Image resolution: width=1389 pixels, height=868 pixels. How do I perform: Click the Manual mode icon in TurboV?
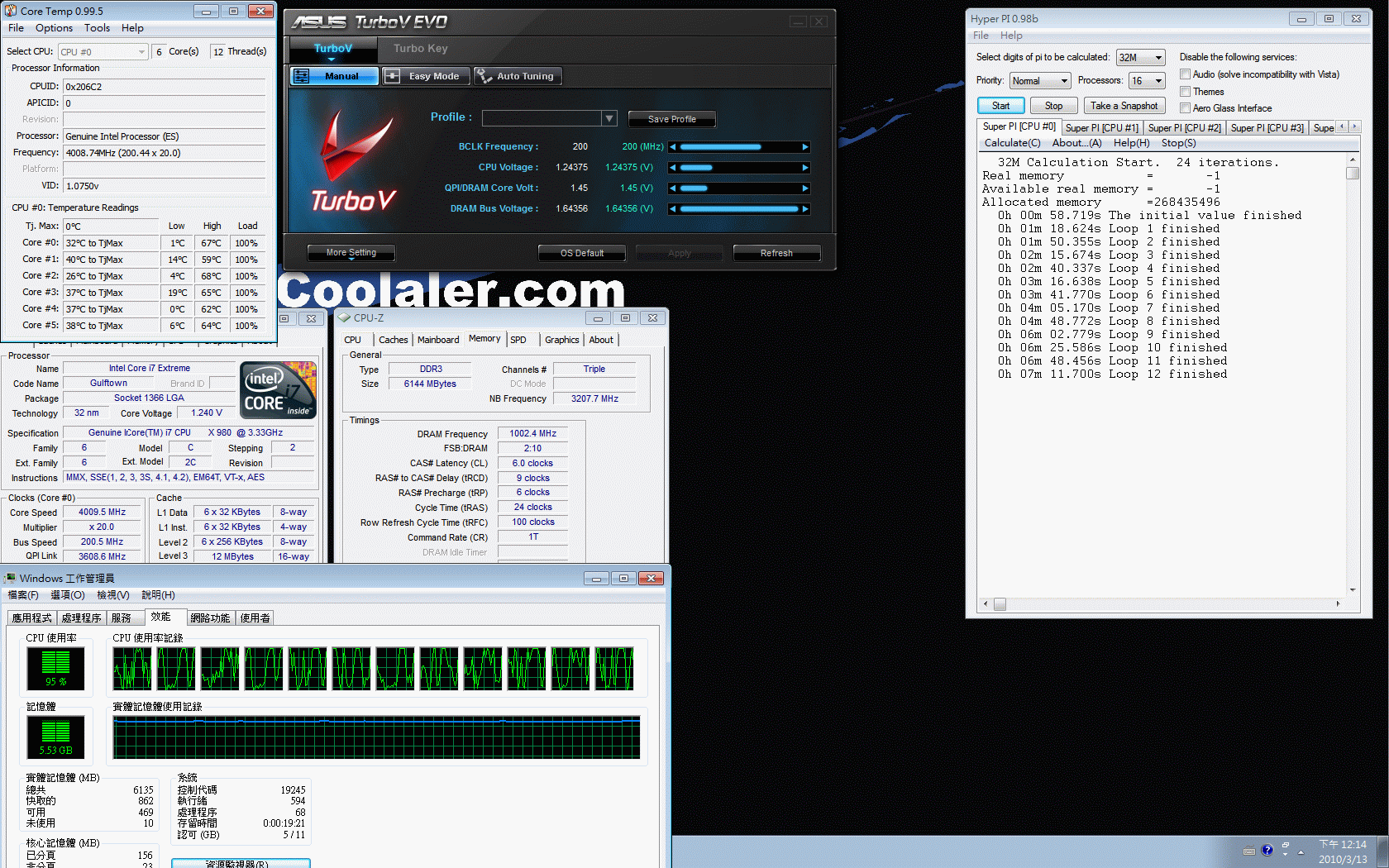coord(302,76)
